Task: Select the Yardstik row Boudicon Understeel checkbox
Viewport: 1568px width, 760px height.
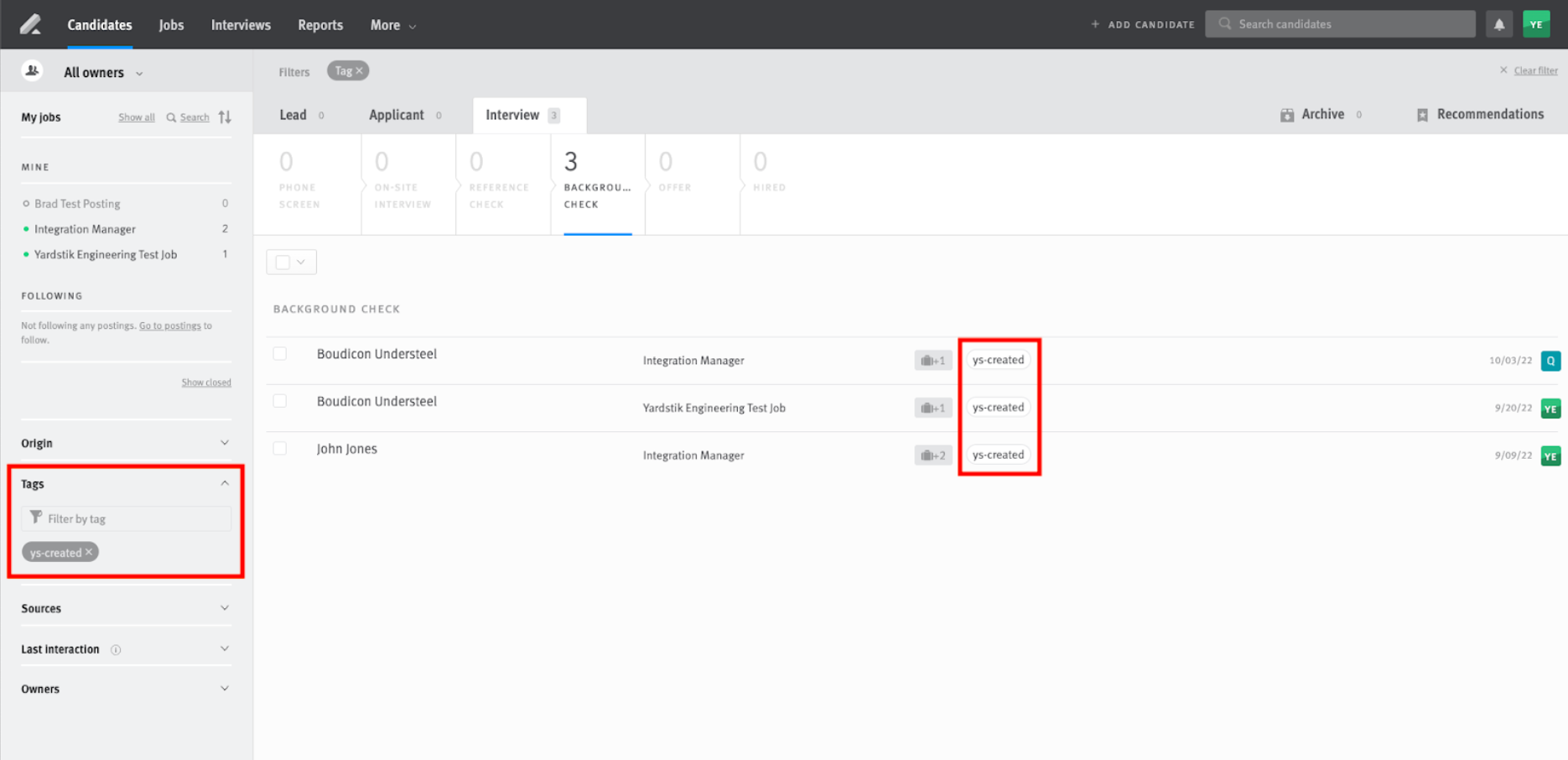Action: pyautogui.click(x=280, y=401)
